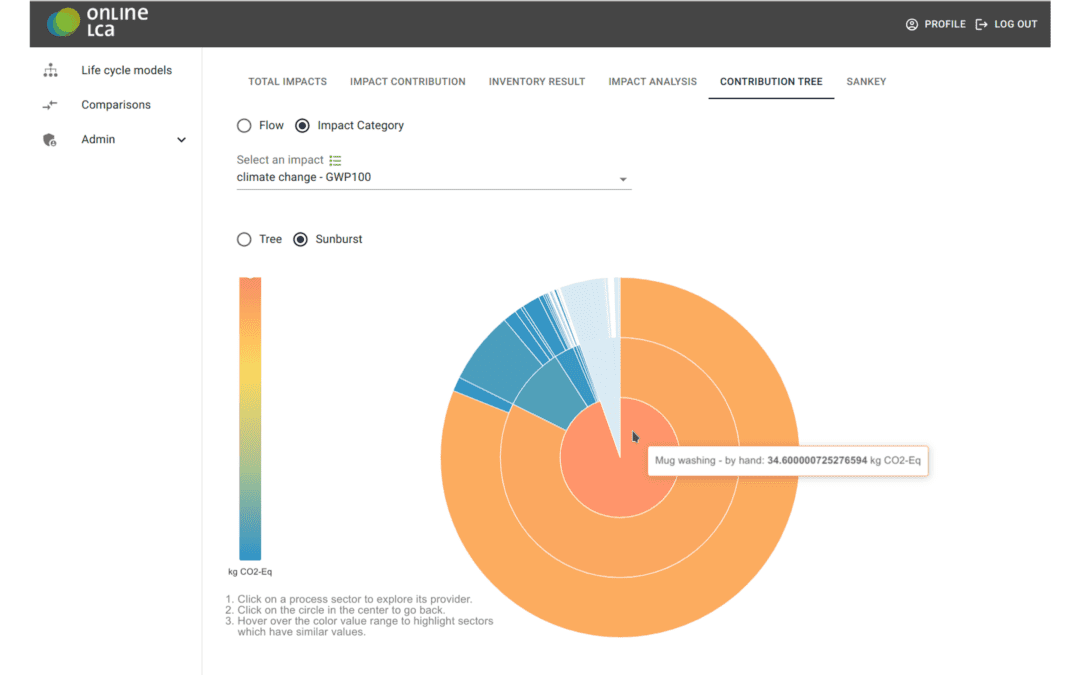Click the Online LCA logo
Viewport: 1080px width, 675px height.
pos(97,22)
